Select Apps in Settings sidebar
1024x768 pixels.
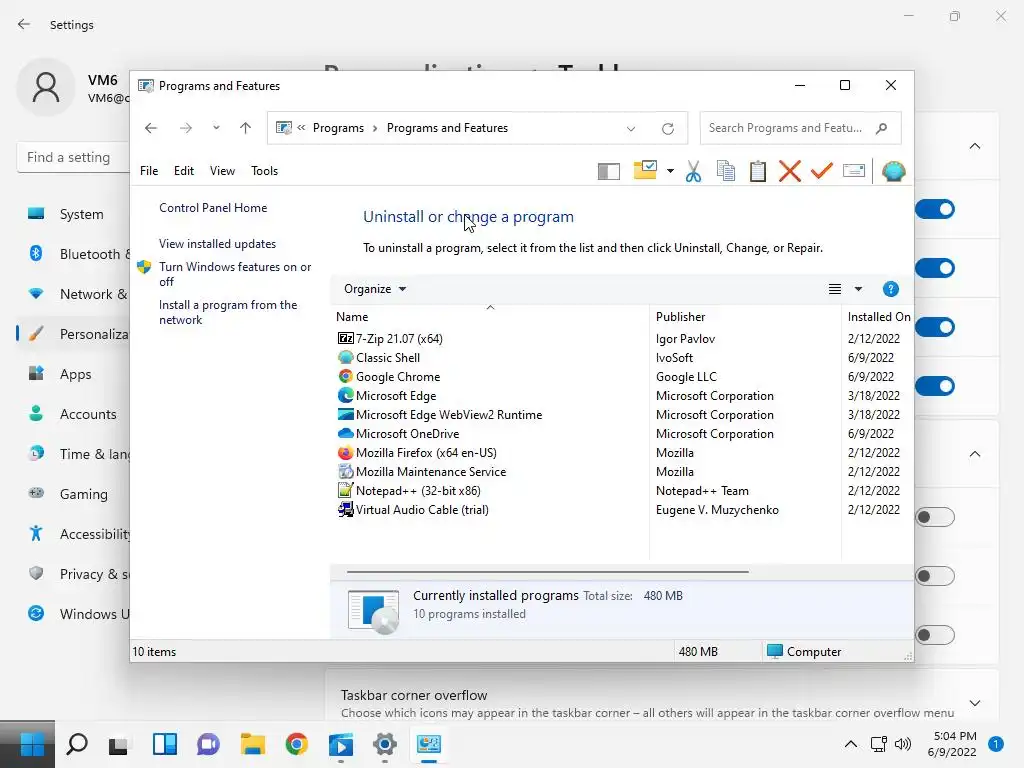point(74,374)
